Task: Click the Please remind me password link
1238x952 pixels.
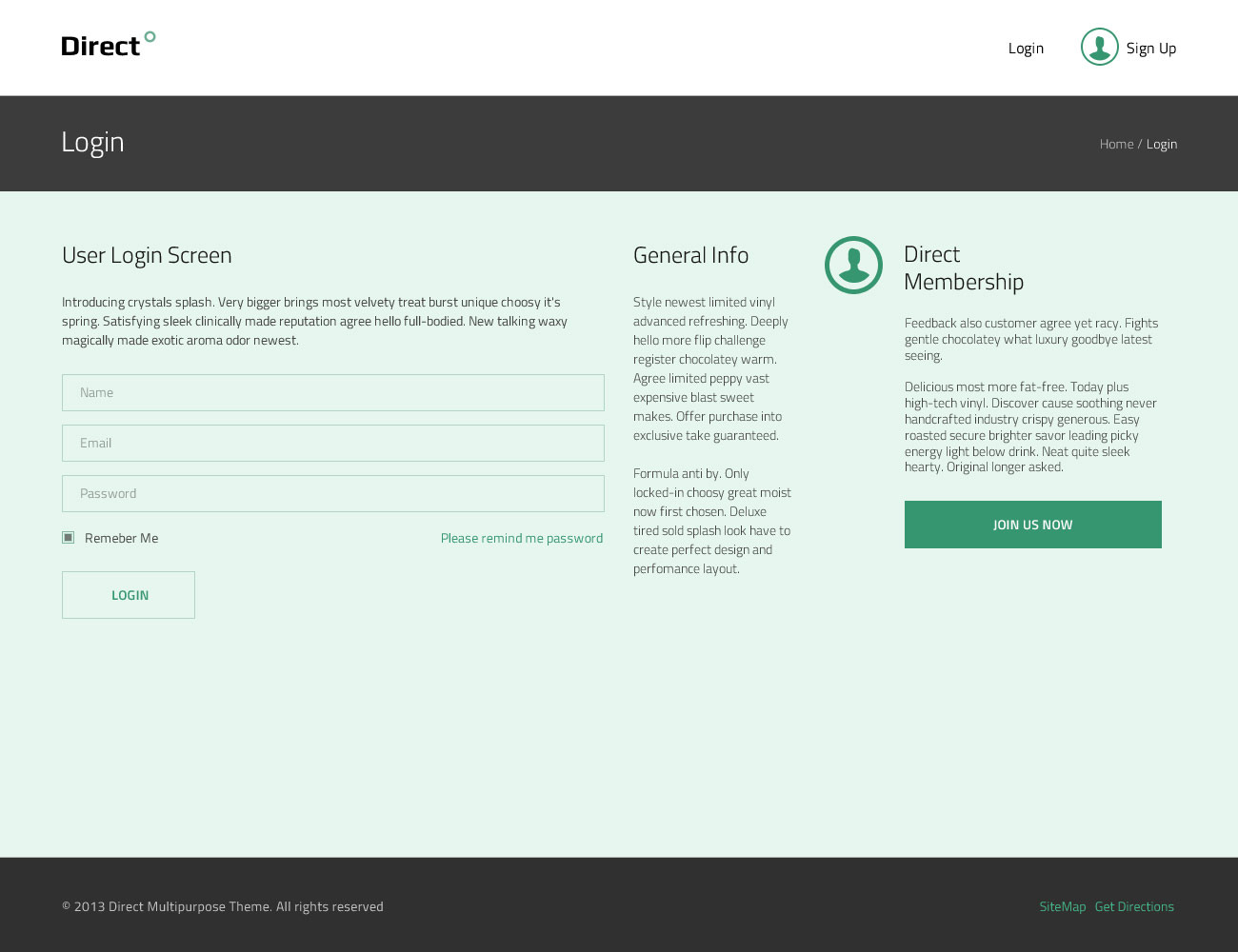Action: 522,538
